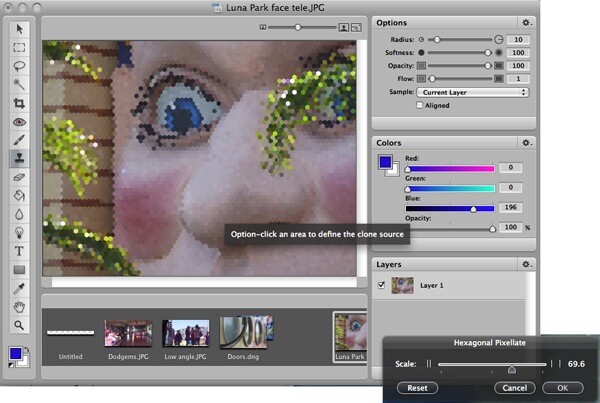Select the Lasso selection tool
The width and height of the screenshot is (600, 403).
19,66
